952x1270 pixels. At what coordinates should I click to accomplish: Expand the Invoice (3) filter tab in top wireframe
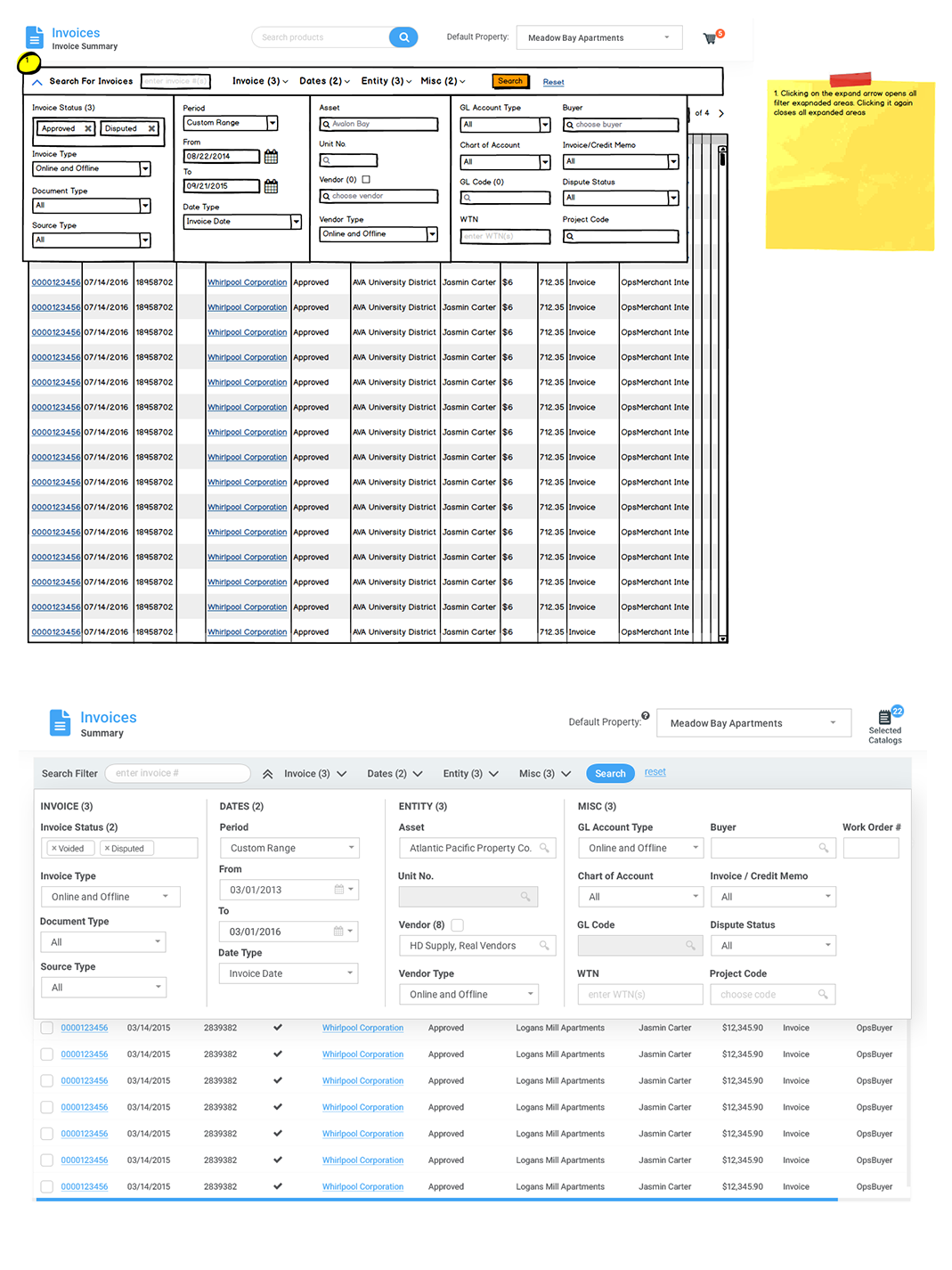260,81
